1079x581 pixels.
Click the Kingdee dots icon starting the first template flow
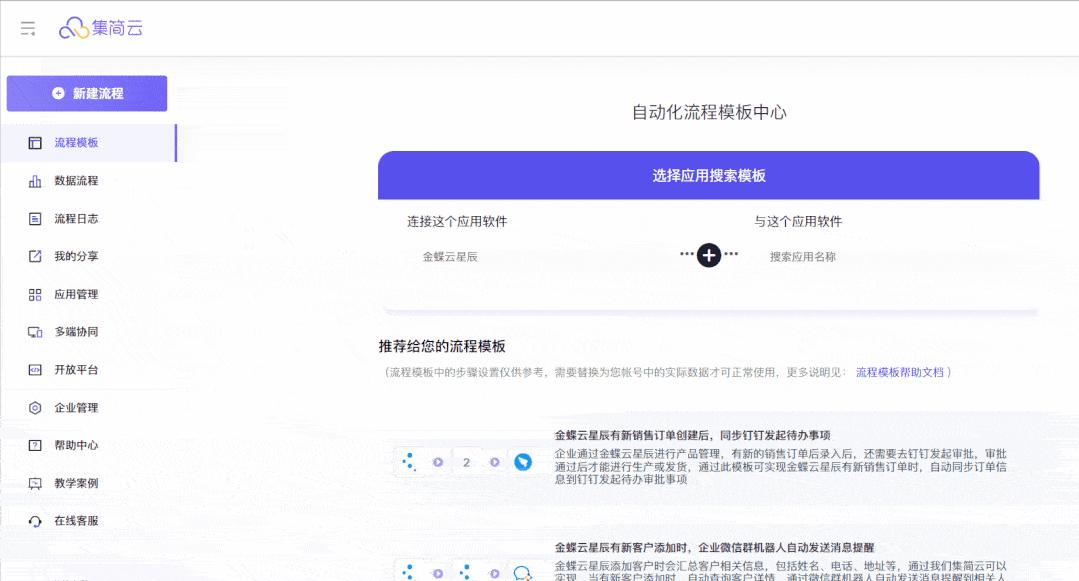click(410, 463)
